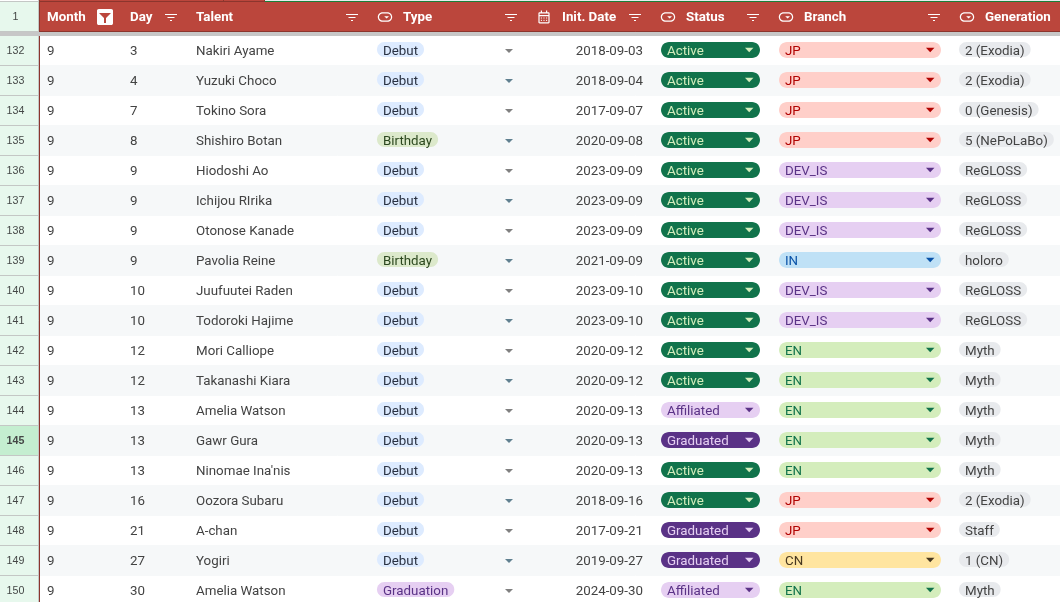
Task: Open the Talent column filter icon
Action: (x=351, y=17)
